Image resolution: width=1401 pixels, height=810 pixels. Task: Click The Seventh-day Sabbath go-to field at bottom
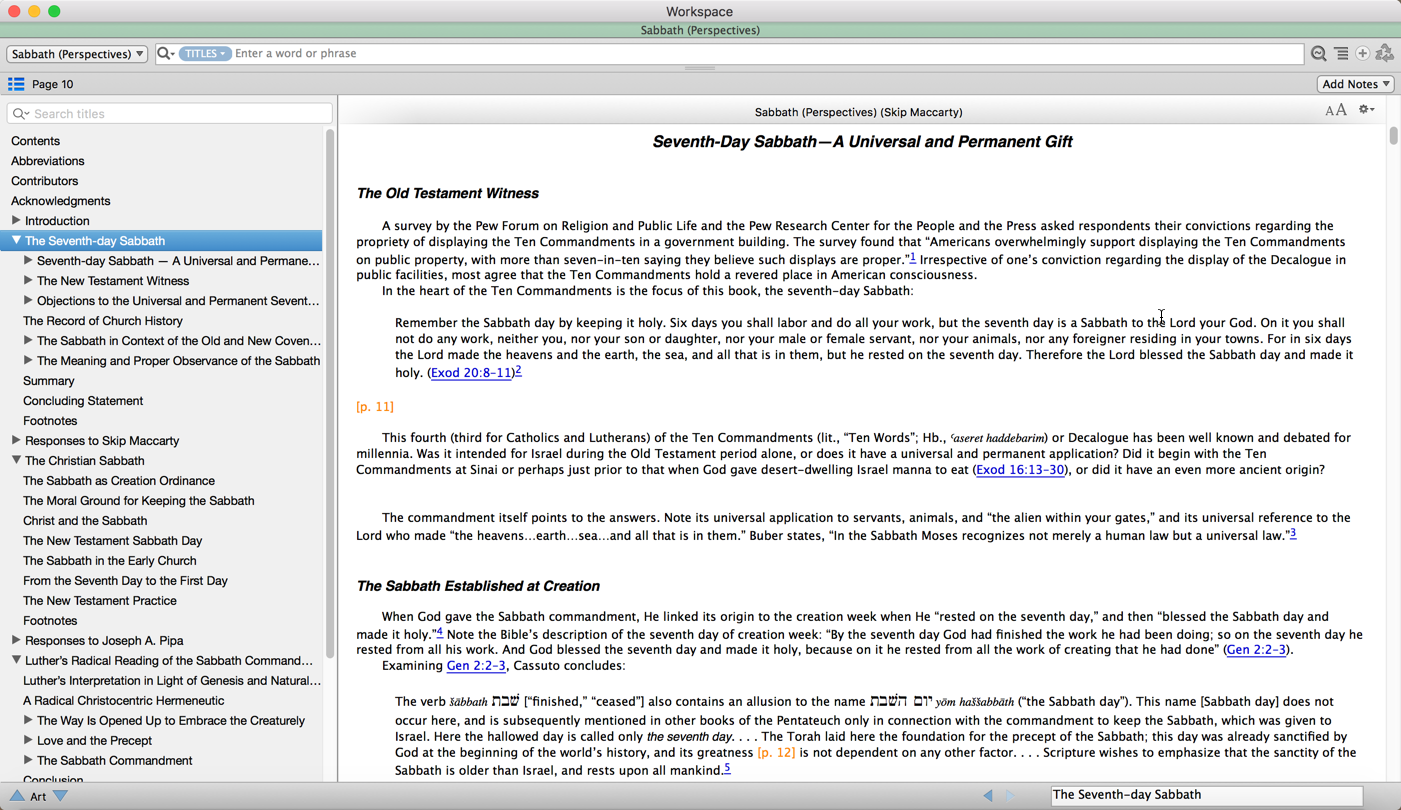tap(1206, 795)
